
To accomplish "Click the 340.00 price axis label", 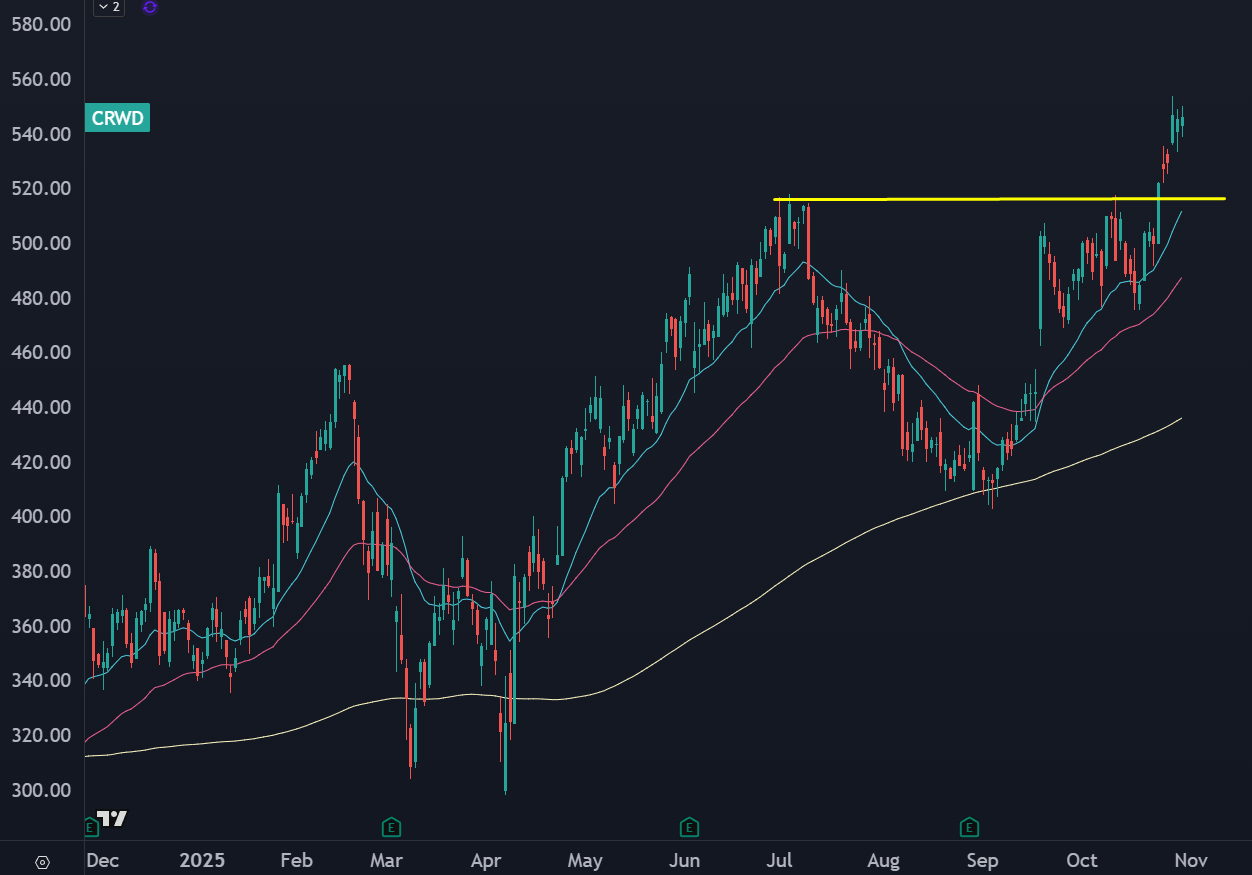I will [40, 680].
